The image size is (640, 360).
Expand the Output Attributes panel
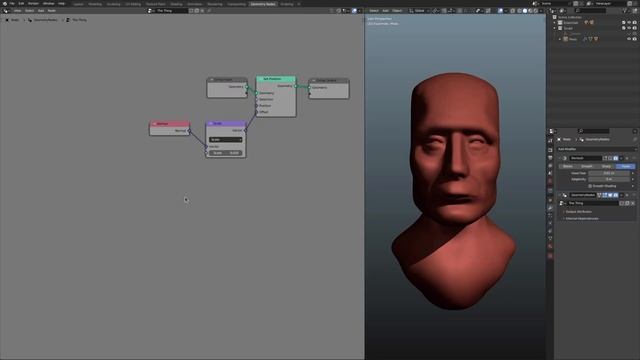pos(579,212)
